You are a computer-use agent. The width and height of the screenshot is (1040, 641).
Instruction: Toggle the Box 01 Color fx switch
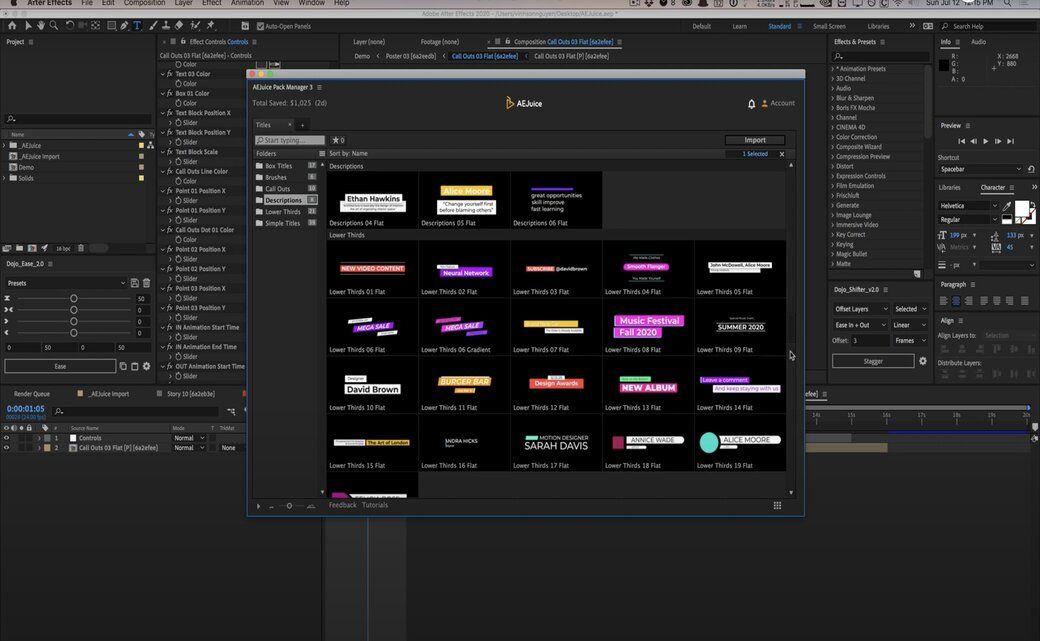click(170, 94)
